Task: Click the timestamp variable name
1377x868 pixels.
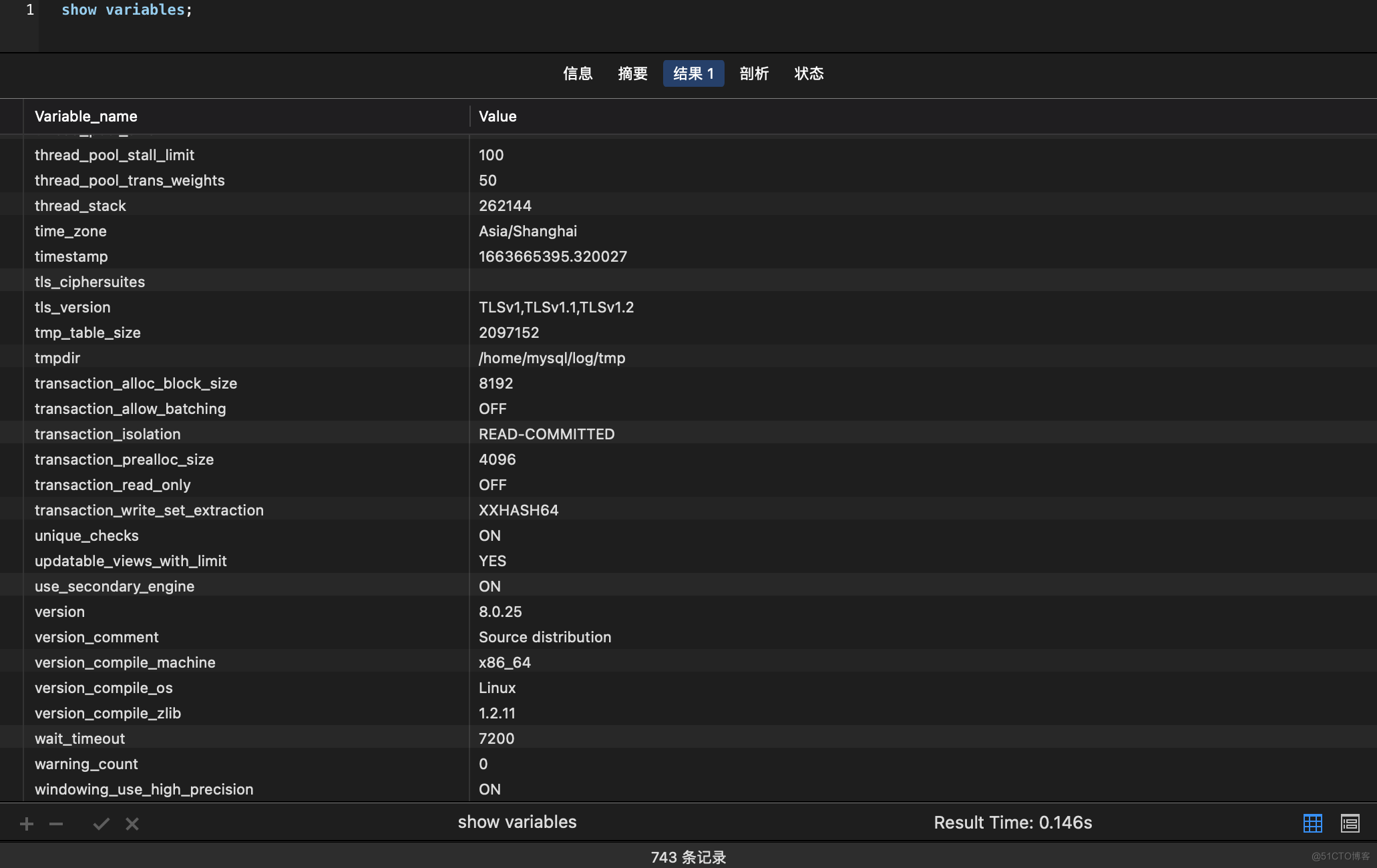Action: pyautogui.click(x=71, y=256)
